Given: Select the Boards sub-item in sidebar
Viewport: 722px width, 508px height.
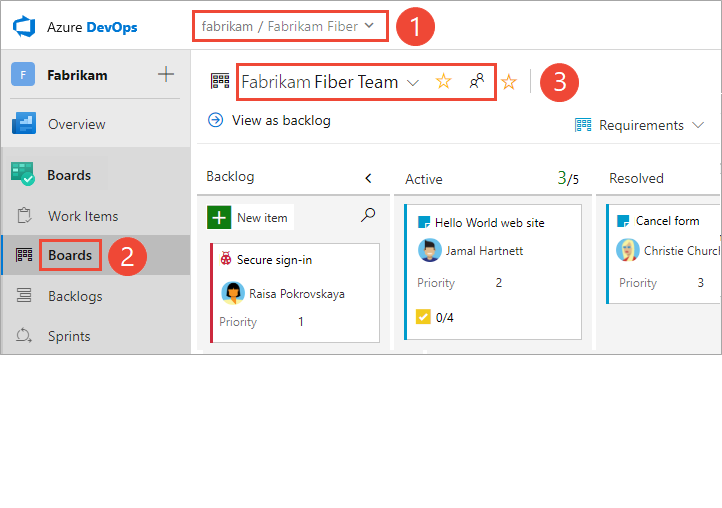Looking at the screenshot, I should point(70,255).
